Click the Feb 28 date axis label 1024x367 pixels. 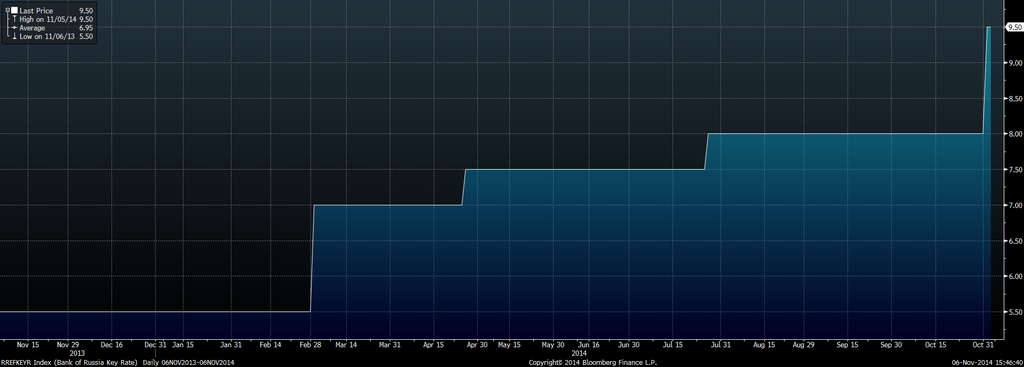point(310,344)
